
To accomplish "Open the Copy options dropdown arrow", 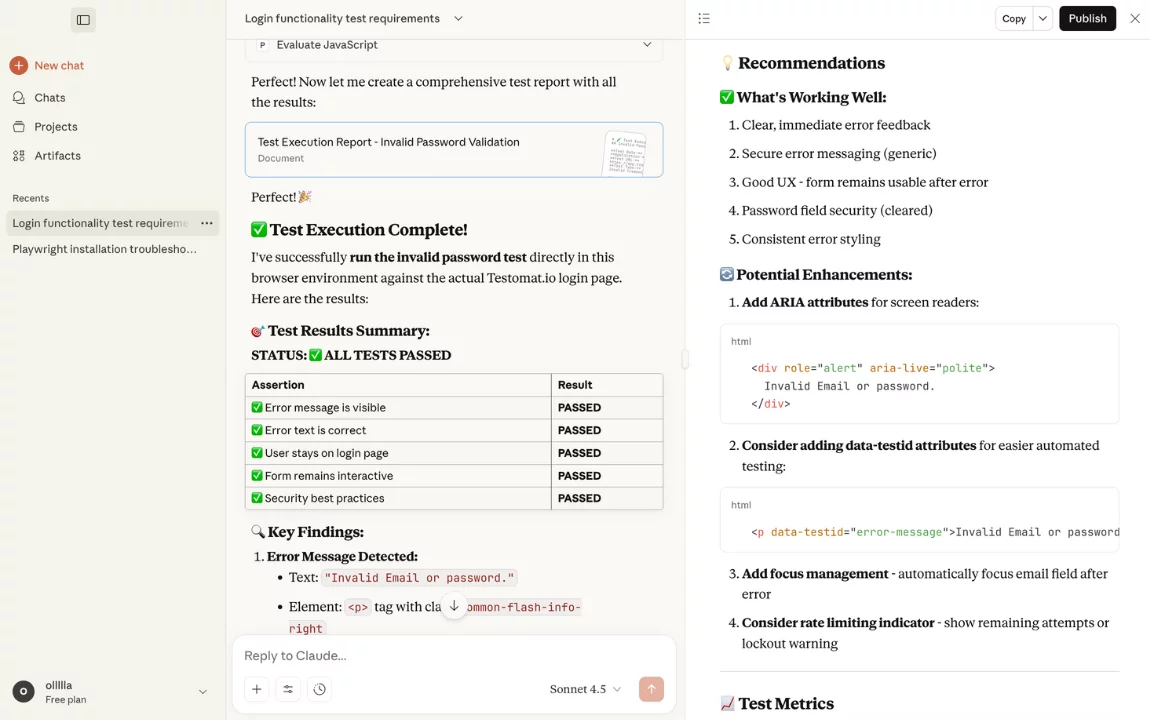I will [1042, 19].
